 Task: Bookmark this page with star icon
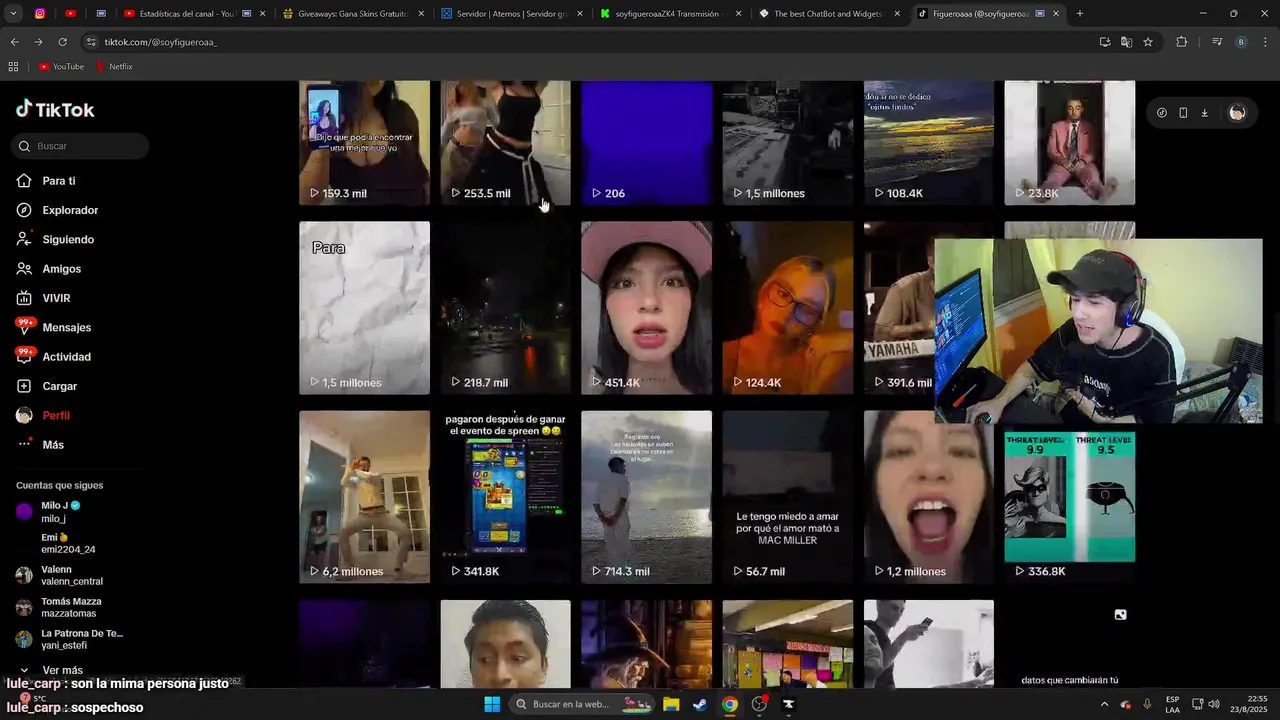(x=1148, y=42)
